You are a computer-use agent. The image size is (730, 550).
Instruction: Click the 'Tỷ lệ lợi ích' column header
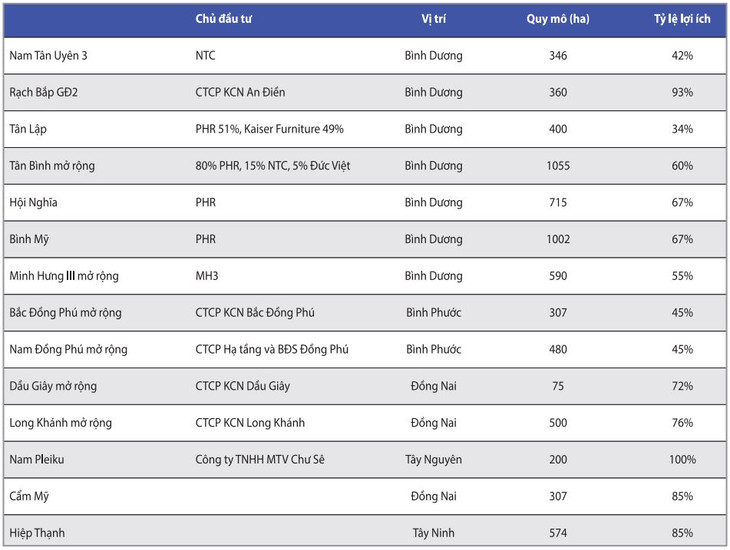[x=683, y=20]
